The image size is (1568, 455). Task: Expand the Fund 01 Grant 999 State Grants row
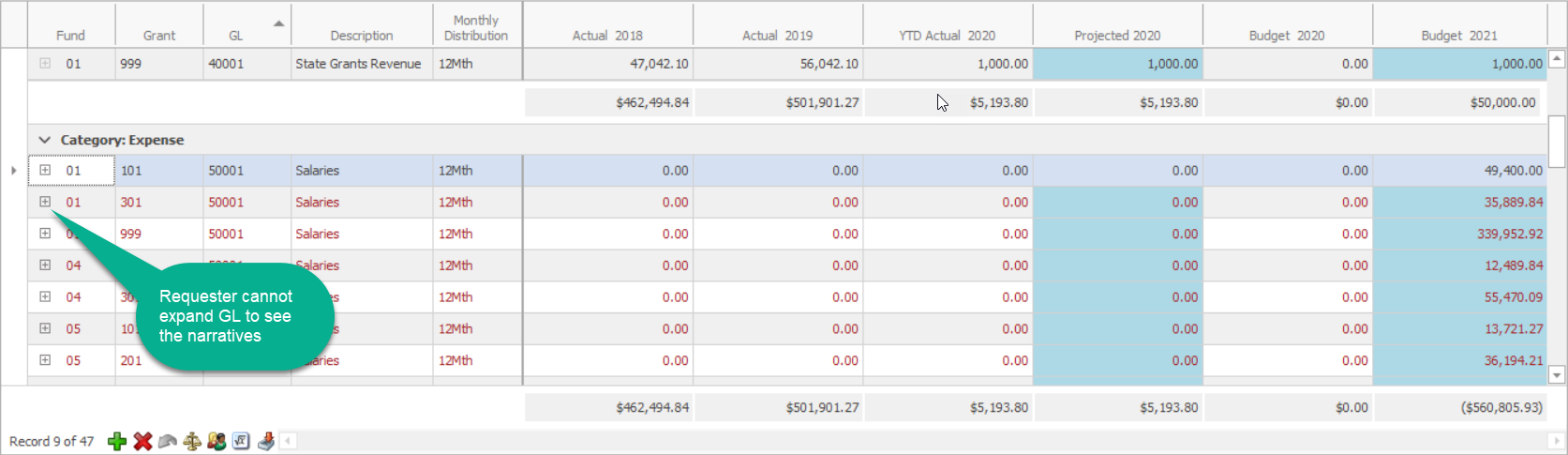tap(45, 64)
